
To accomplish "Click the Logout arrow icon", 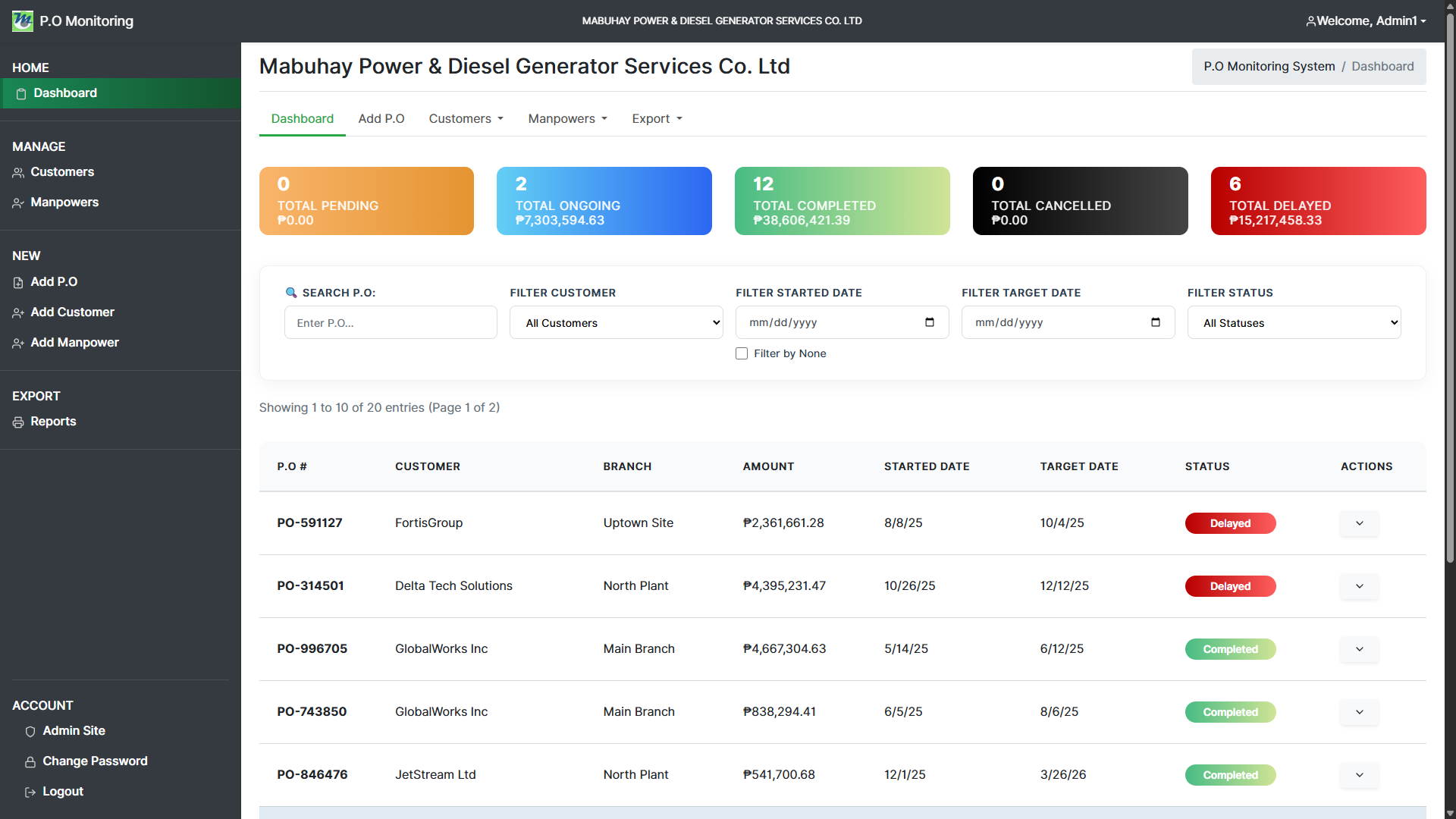I will pos(30,792).
